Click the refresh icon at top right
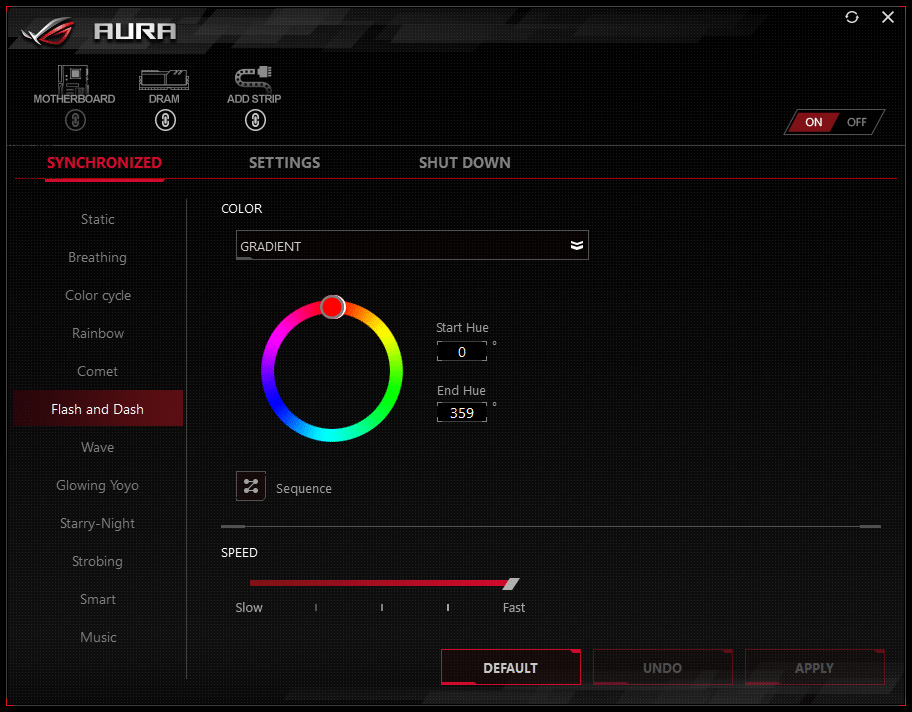 [x=852, y=17]
